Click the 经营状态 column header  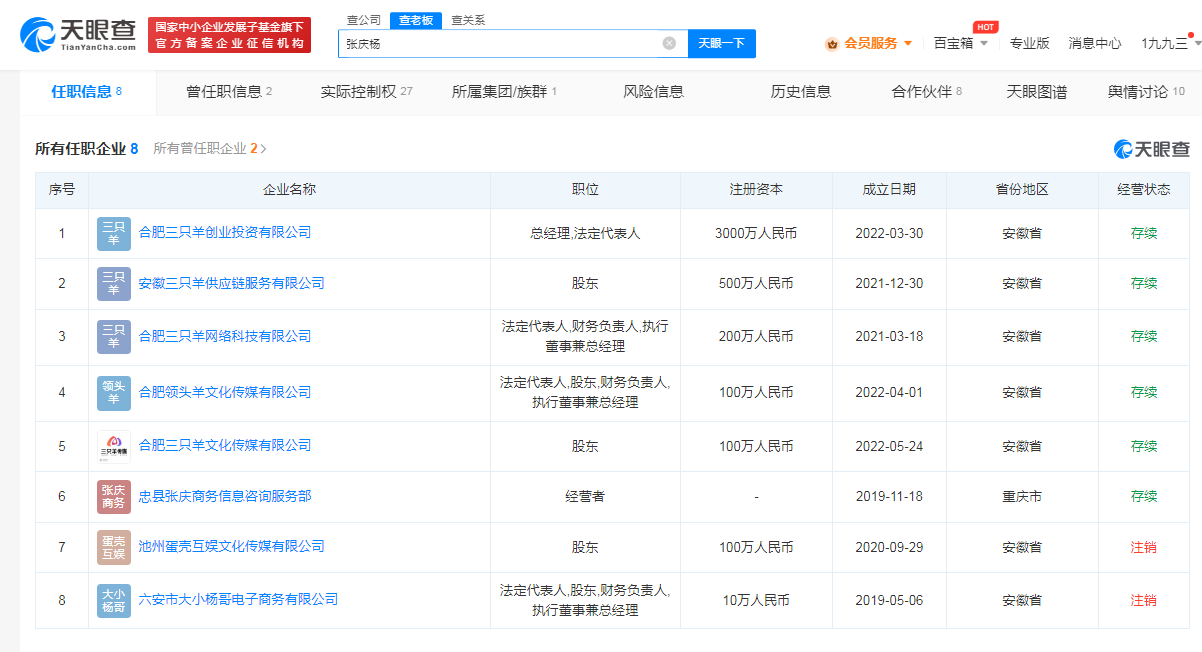(1144, 189)
